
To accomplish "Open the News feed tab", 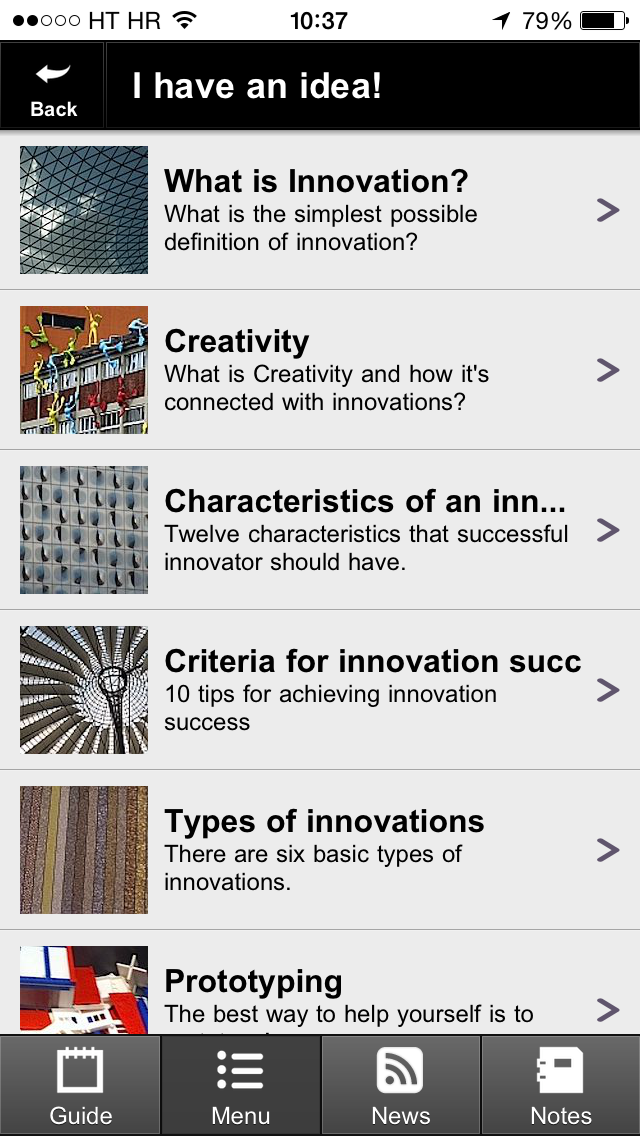I will tap(400, 1085).
